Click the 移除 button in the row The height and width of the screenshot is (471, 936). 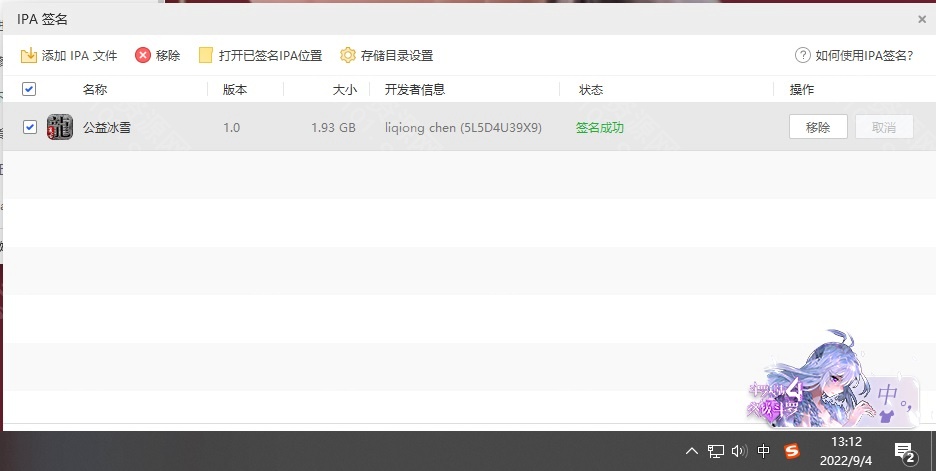[818, 127]
